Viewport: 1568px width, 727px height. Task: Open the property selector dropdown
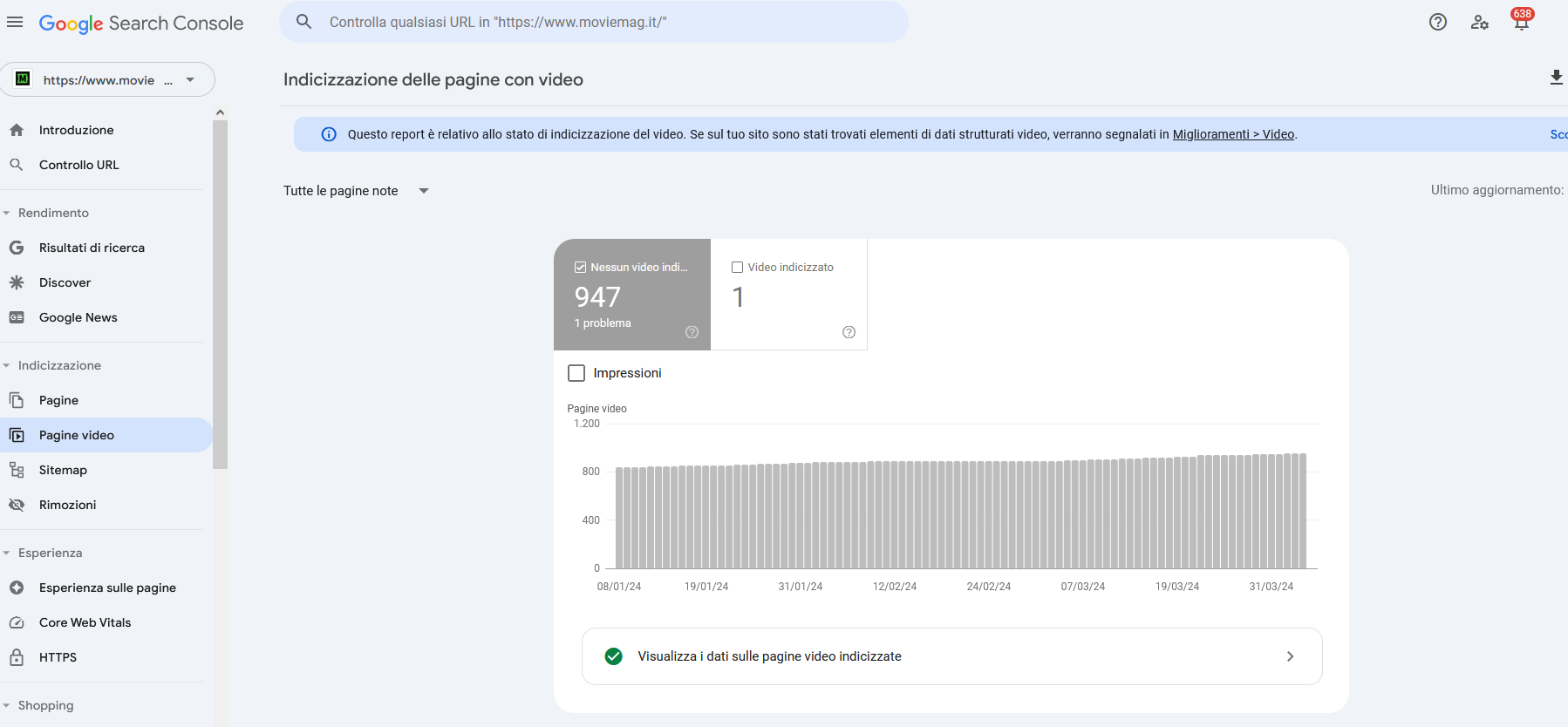click(x=107, y=79)
